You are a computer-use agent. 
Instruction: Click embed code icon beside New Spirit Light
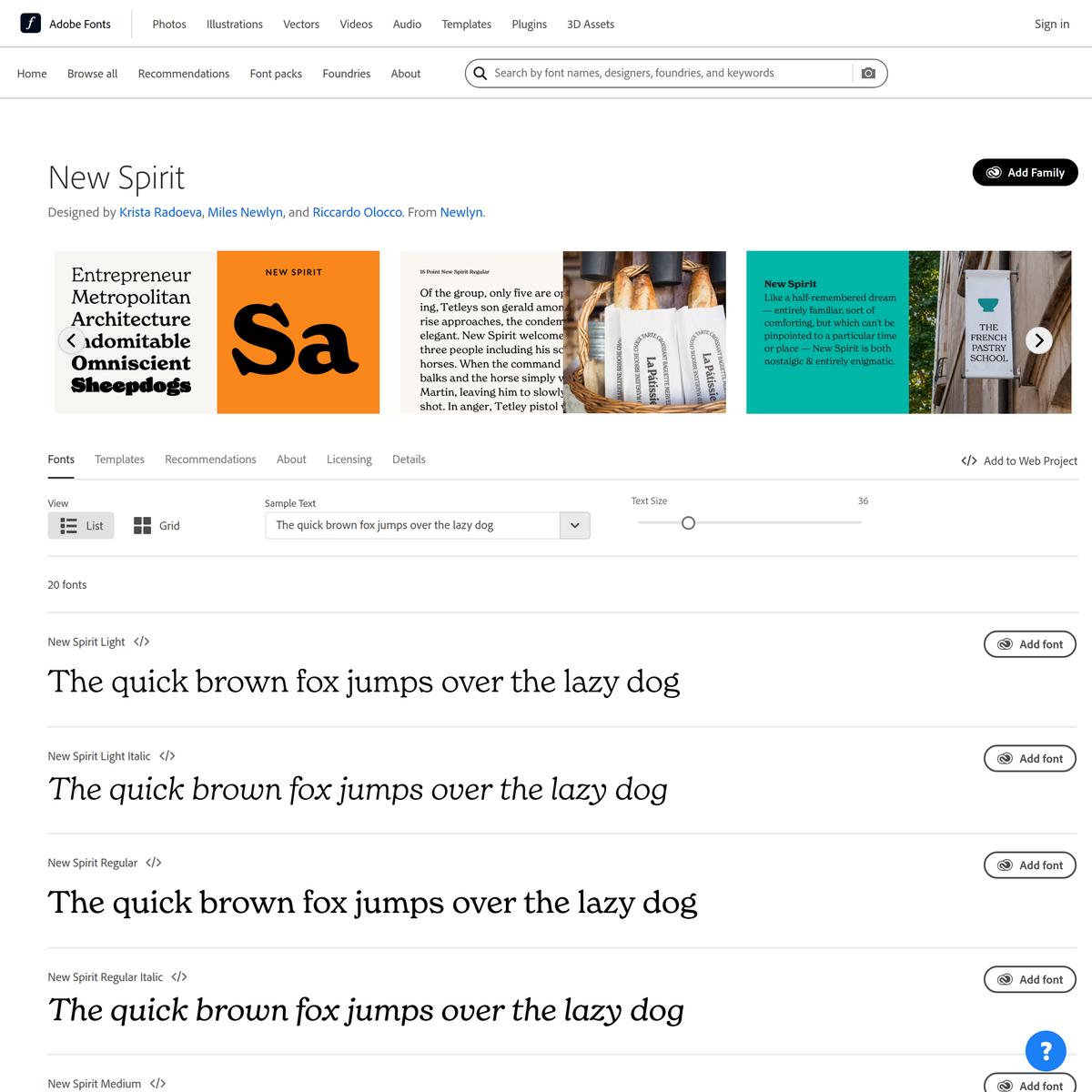click(x=141, y=642)
